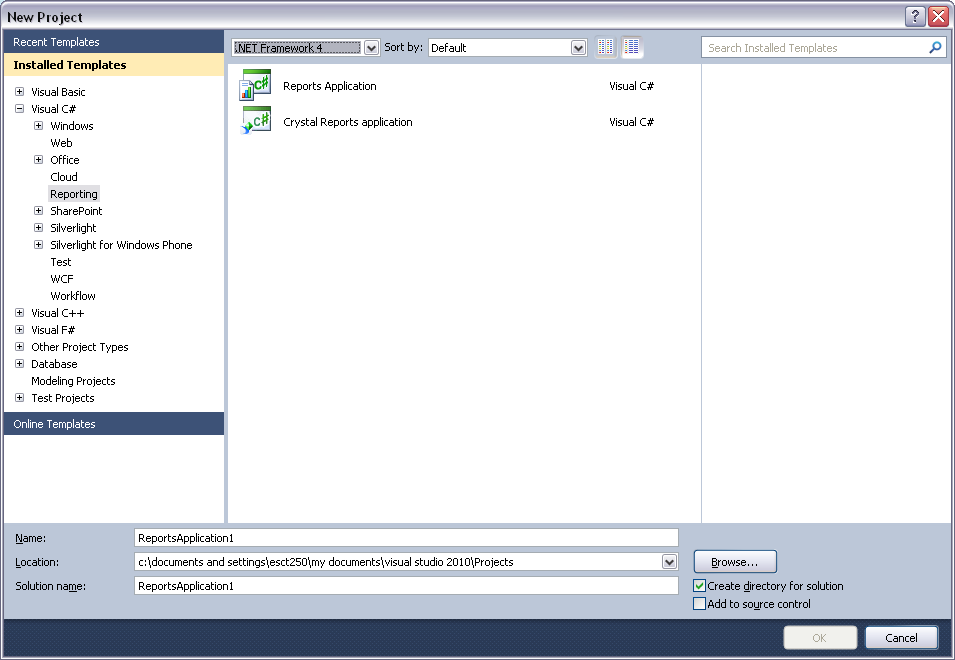Click the OK button
Viewport: 955px width, 660px height.
coord(820,637)
